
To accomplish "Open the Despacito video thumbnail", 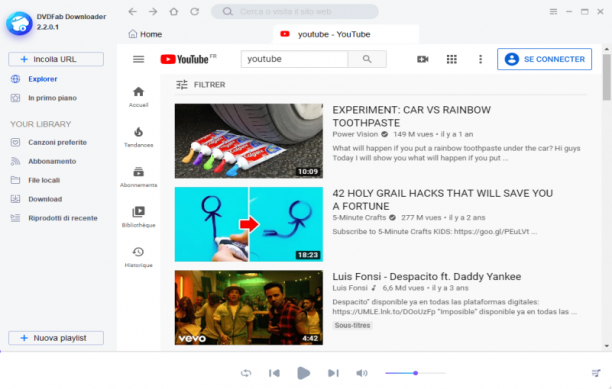I will 249,307.
